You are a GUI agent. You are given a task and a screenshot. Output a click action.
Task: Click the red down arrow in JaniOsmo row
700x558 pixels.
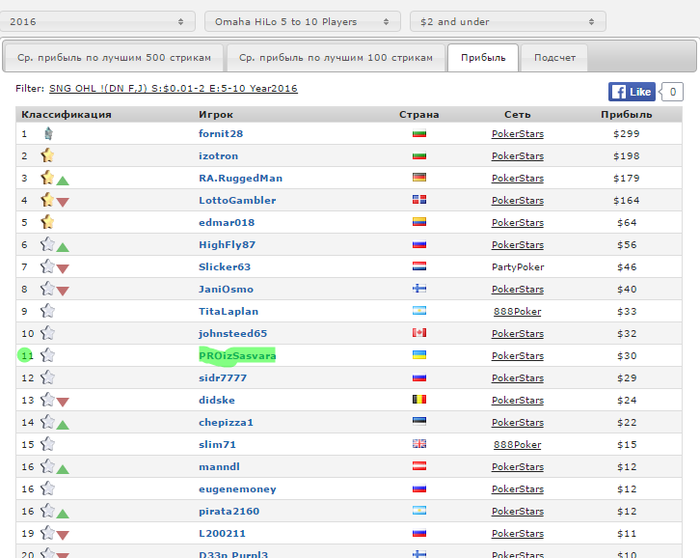(x=62, y=291)
